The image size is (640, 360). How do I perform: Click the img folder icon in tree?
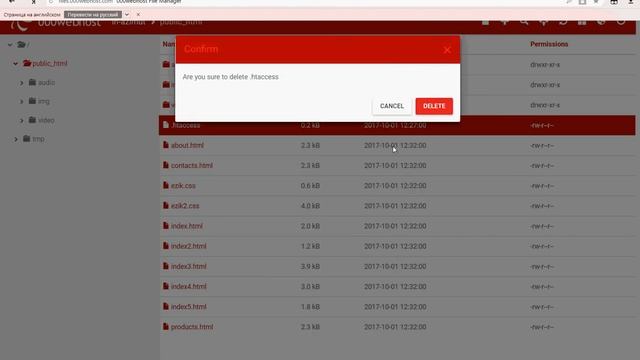[x=32, y=101]
